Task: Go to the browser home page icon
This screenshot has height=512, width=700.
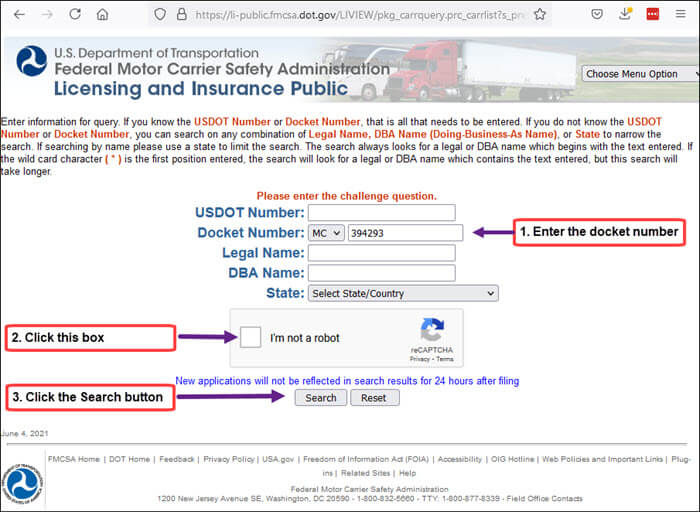Action: pyautogui.click(x=103, y=15)
